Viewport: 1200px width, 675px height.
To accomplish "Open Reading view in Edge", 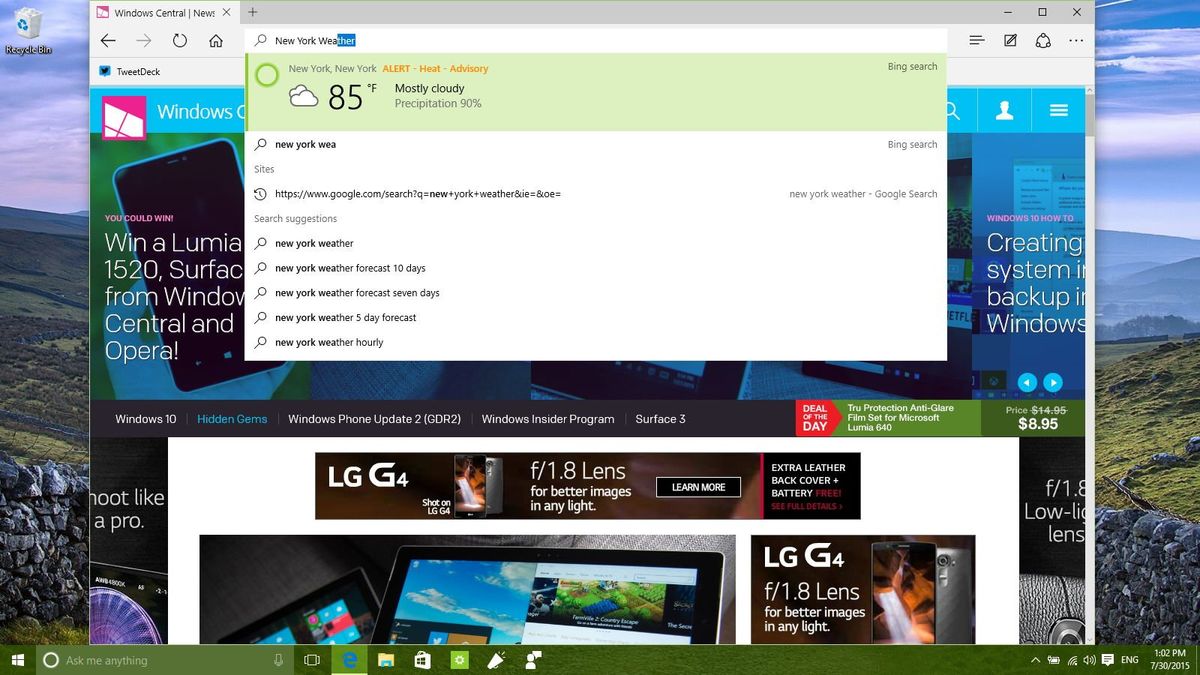I will click(976, 40).
